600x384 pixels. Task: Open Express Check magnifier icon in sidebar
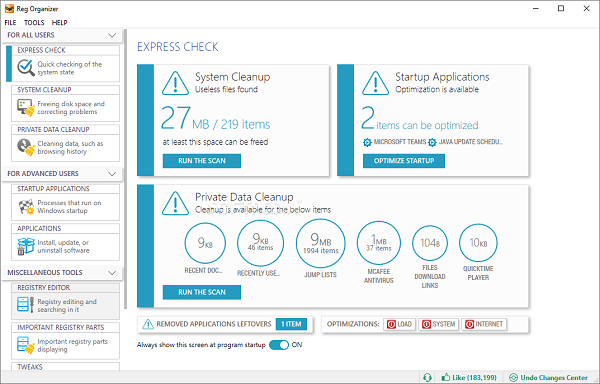(x=26, y=68)
